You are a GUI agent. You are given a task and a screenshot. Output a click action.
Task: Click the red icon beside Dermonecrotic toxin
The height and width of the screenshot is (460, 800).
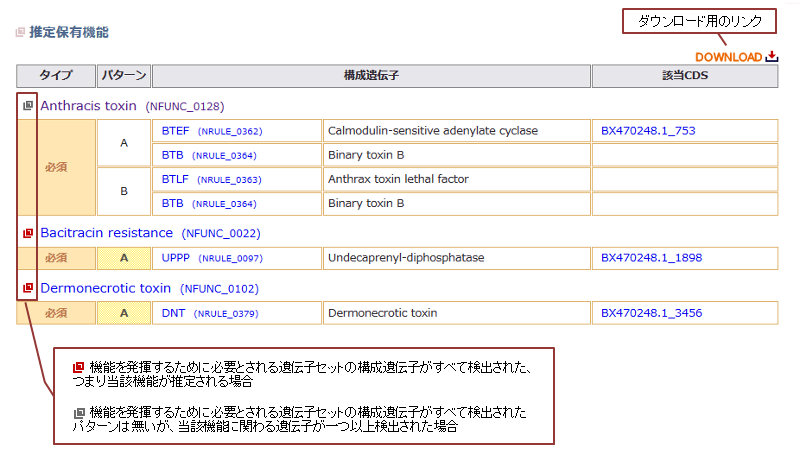click(28, 288)
